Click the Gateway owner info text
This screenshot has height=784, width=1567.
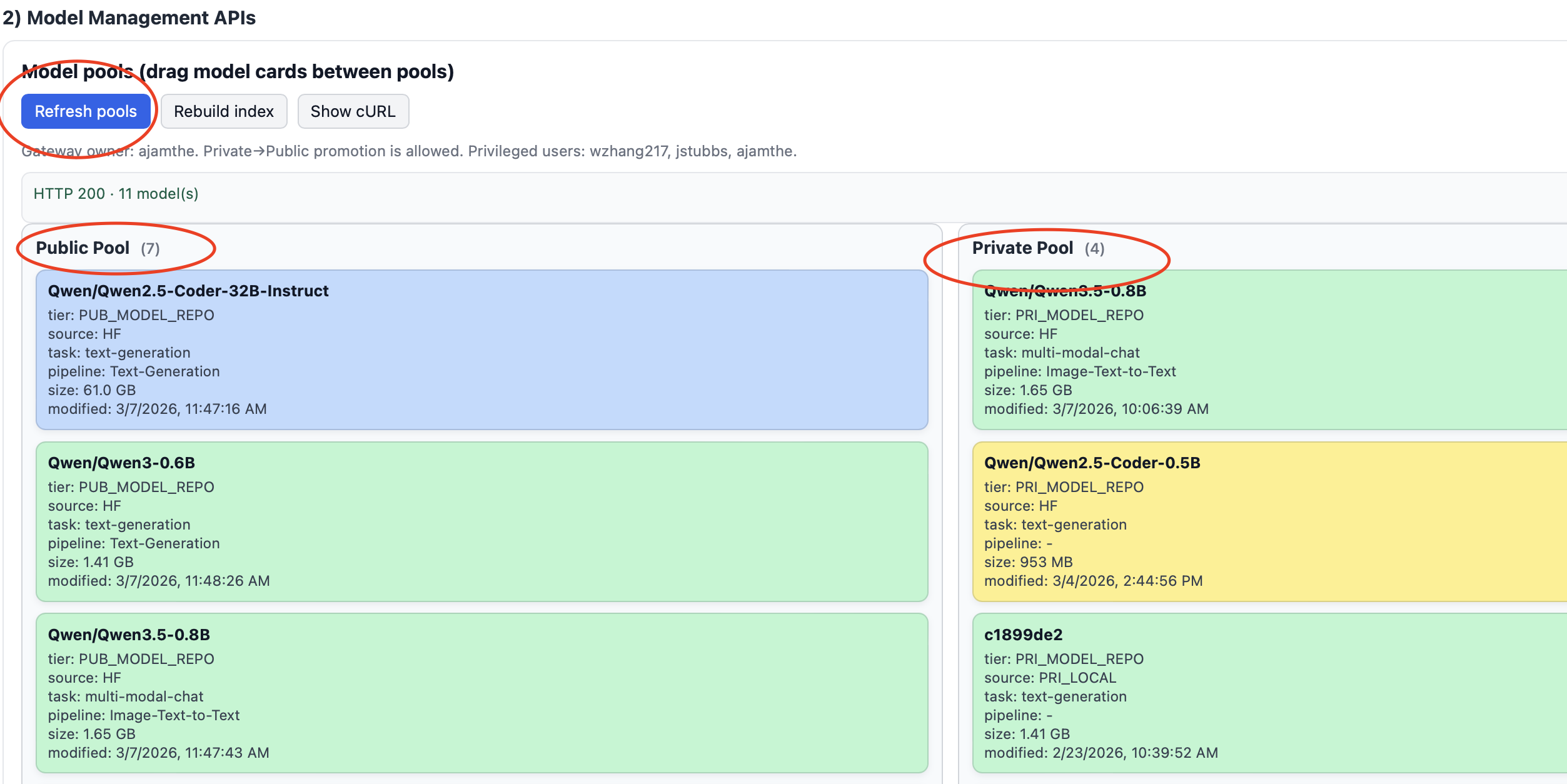pos(409,151)
